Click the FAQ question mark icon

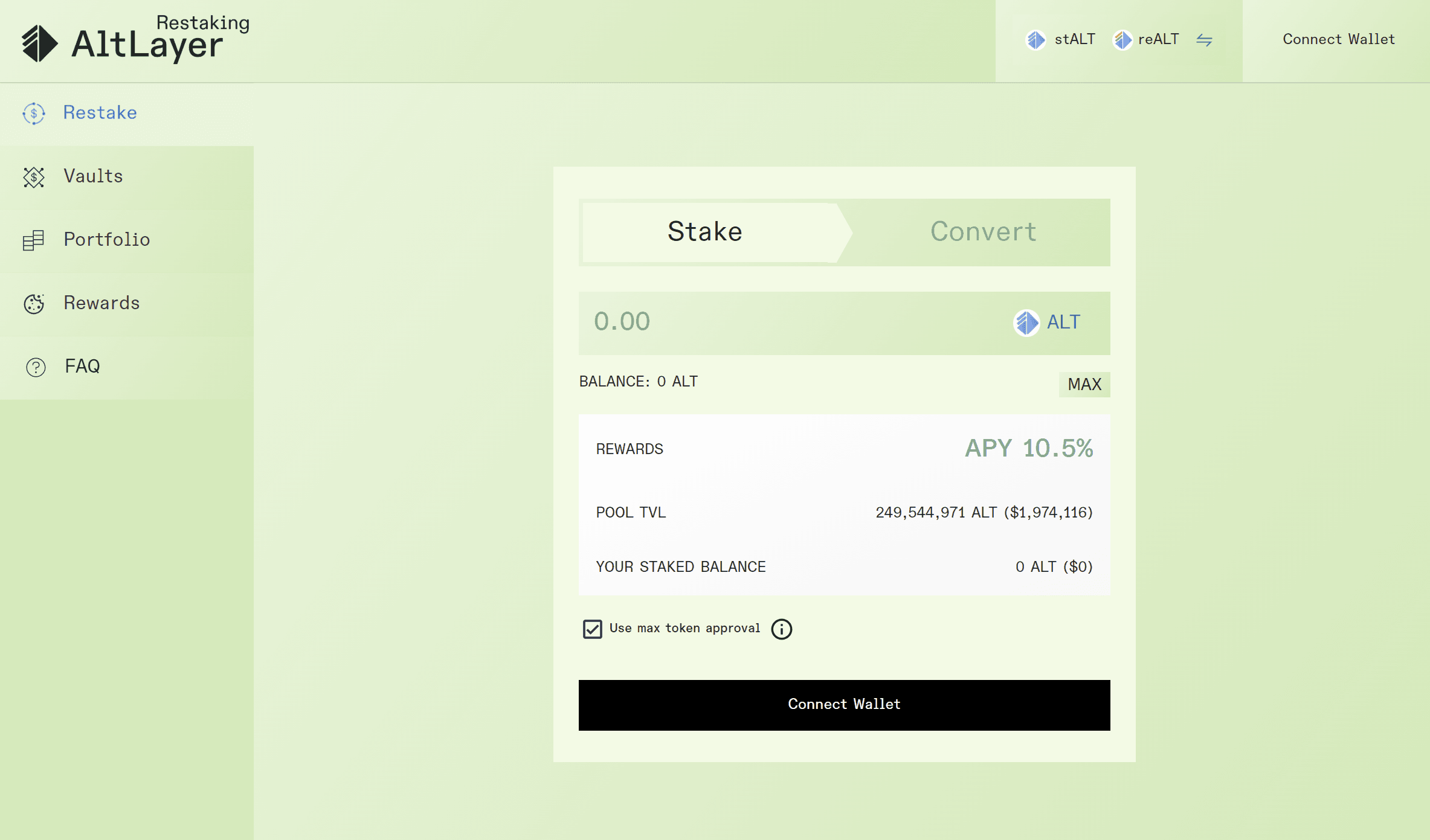(36, 367)
